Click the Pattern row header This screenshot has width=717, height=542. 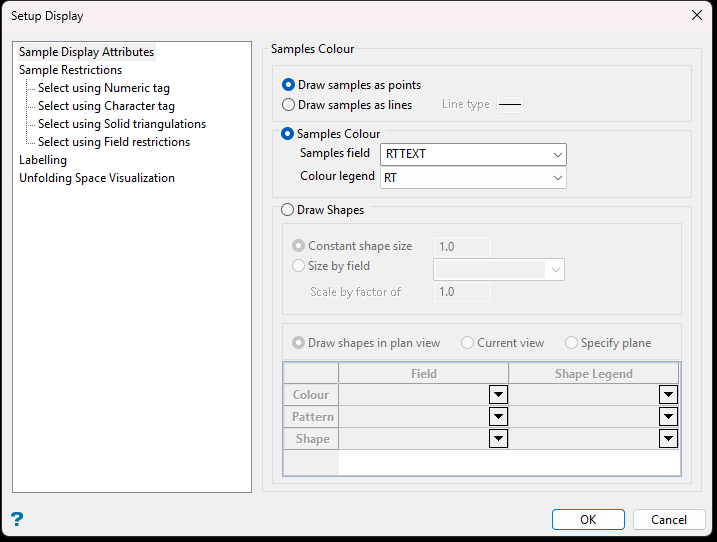click(311, 417)
